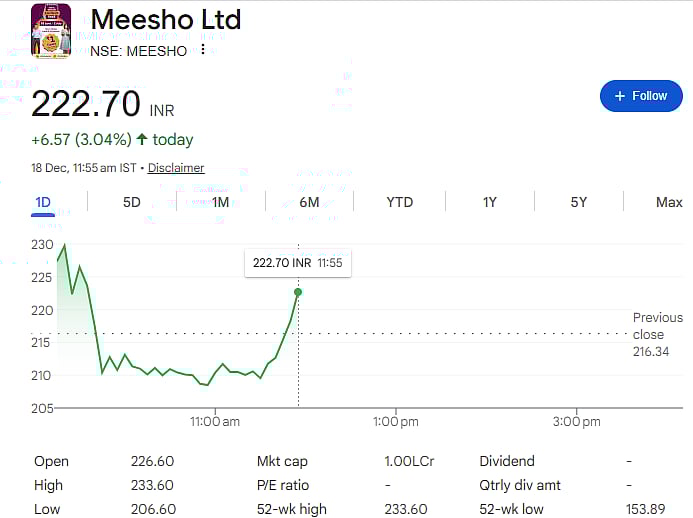Screen dimensions: 693x518
Task: Click the green up arrow beside today
Action: pos(142,139)
